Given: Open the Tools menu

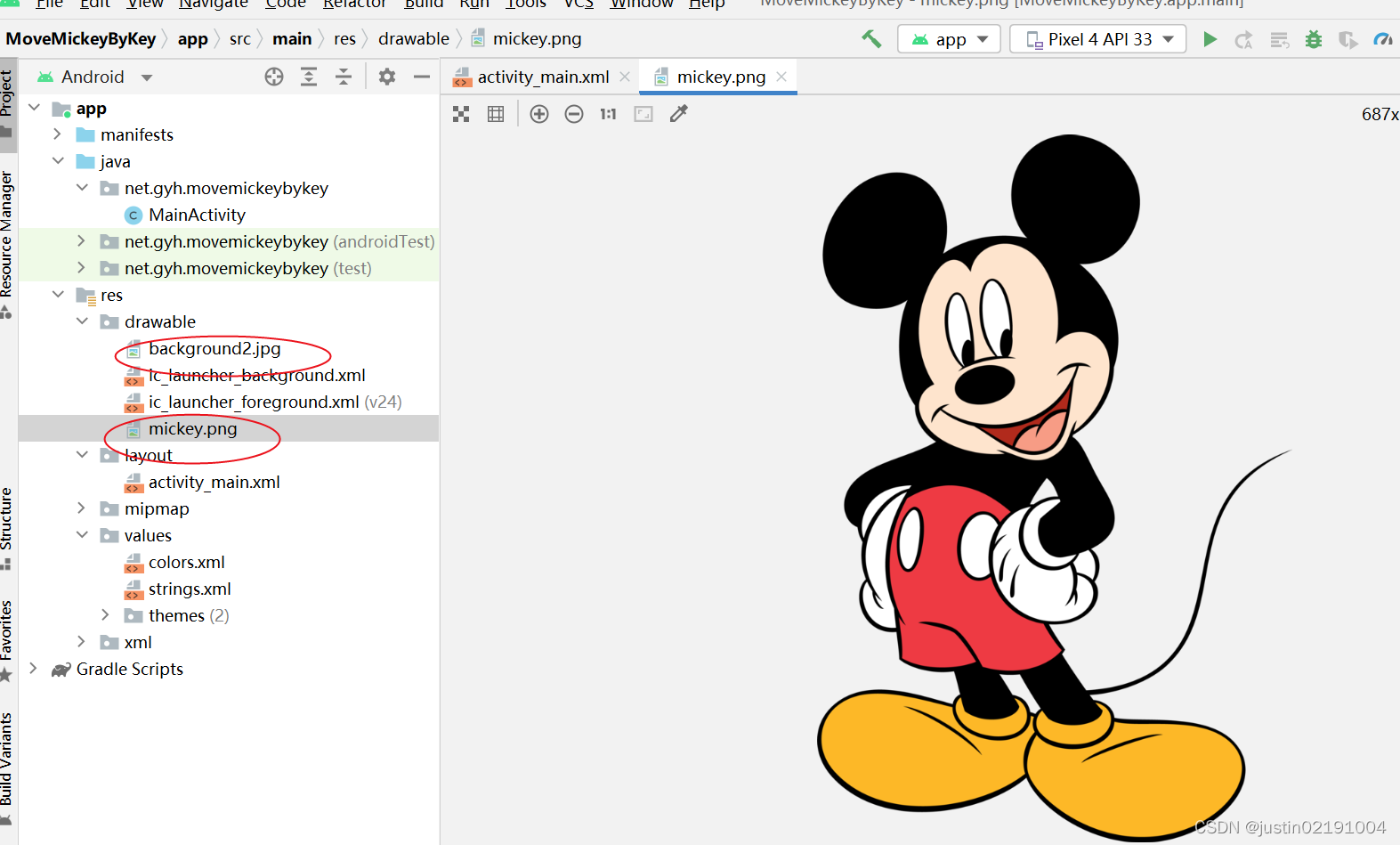Looking at the screenshot, I should (x=526, y=4).
